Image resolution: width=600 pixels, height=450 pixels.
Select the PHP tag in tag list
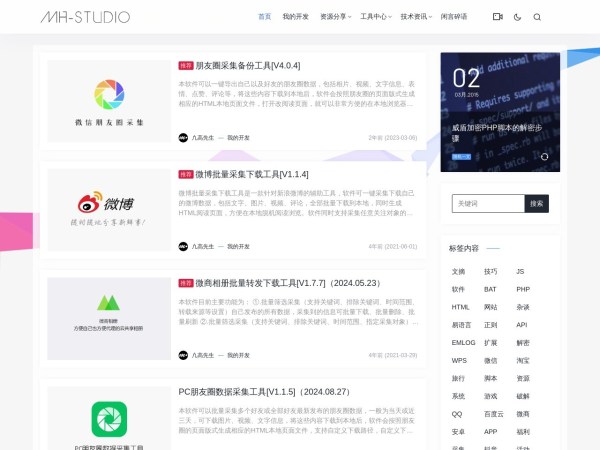point(523,289)
